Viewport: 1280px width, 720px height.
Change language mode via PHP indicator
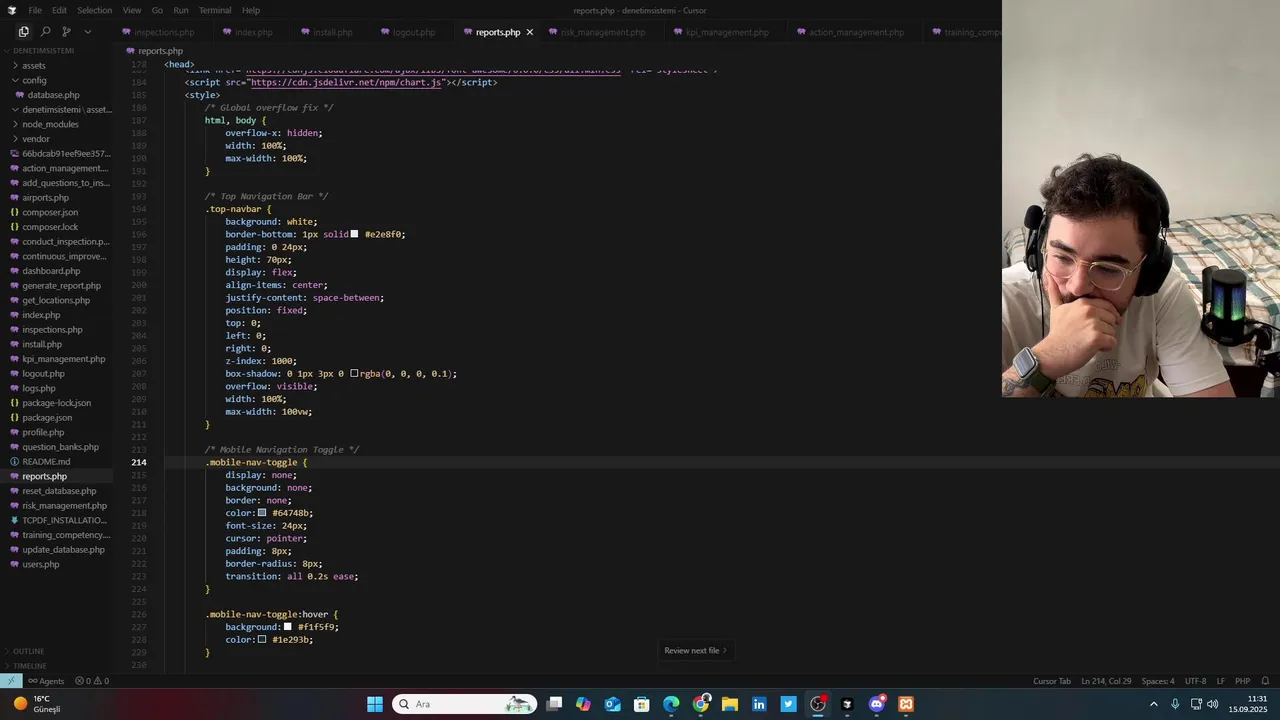pyautogui.click(x=1242, y=681)
